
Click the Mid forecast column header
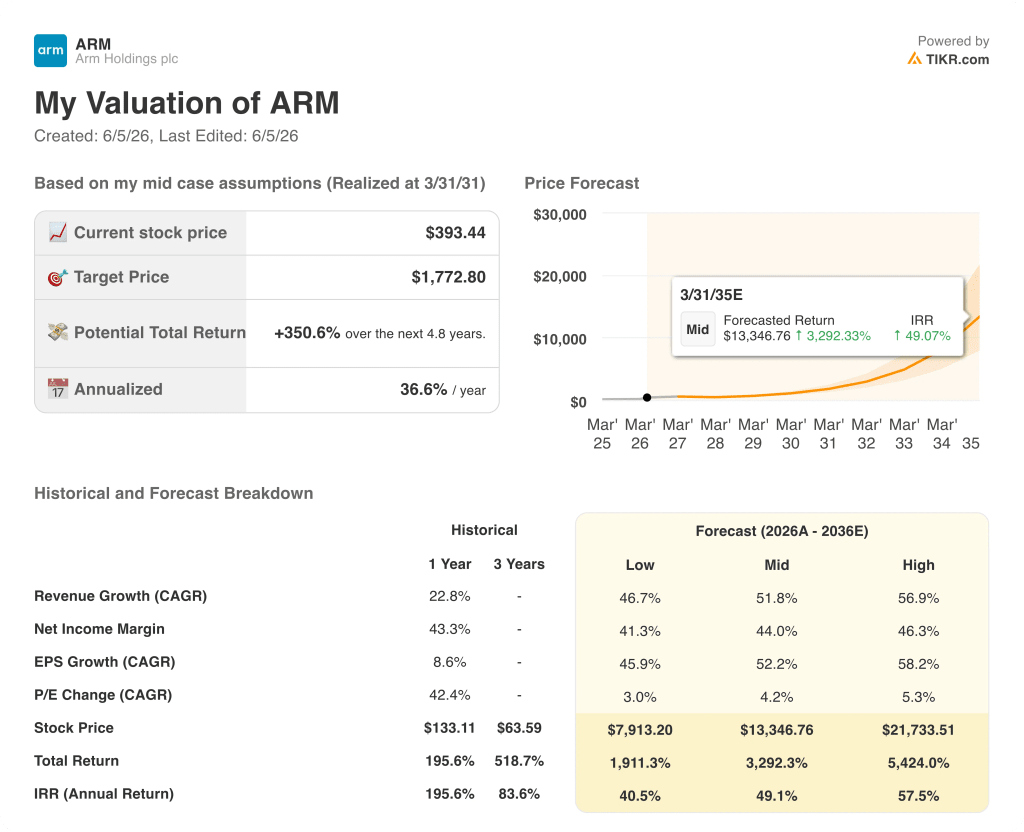click(x=776, y=565)
